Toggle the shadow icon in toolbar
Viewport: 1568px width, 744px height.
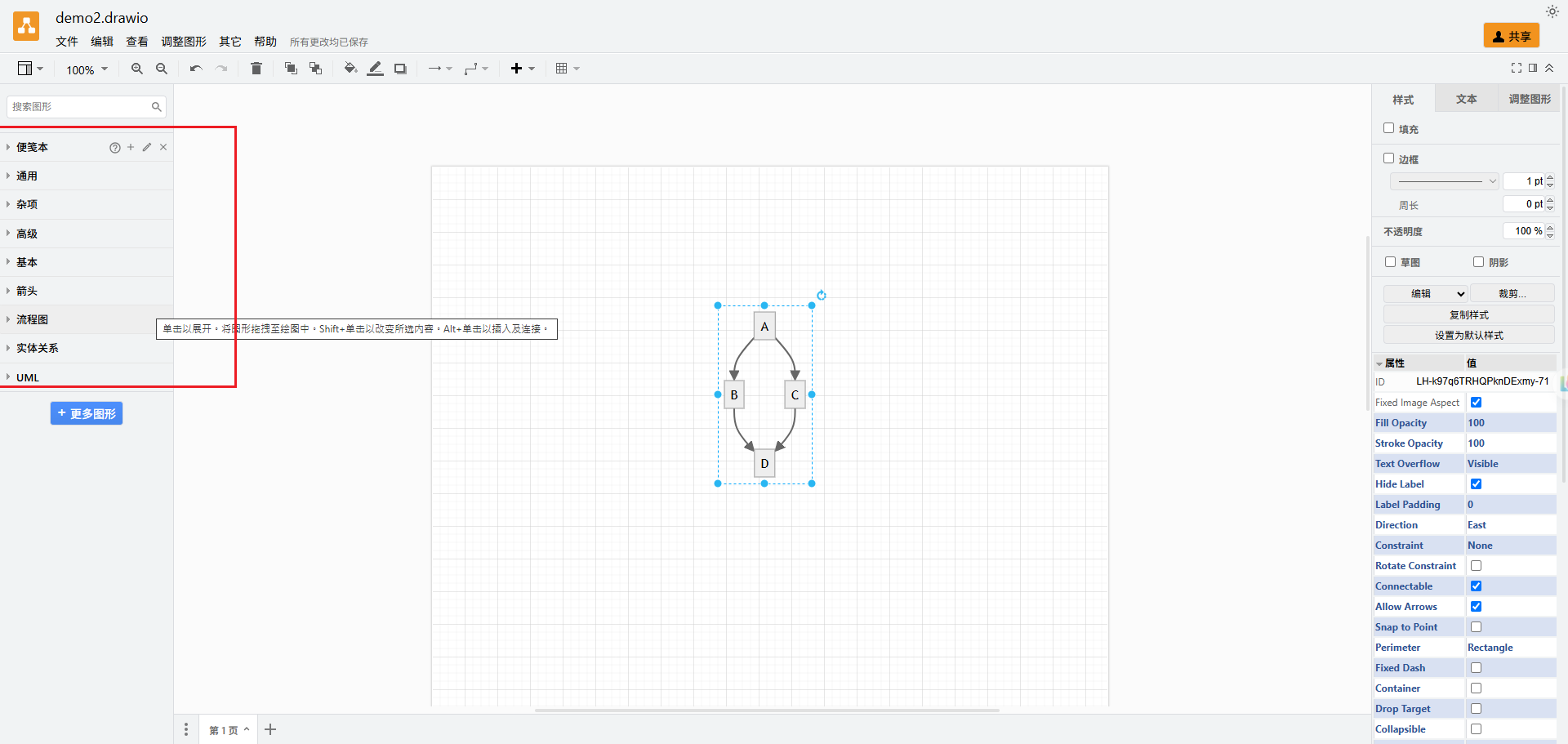pyautogui.click(x=400, y=69)
